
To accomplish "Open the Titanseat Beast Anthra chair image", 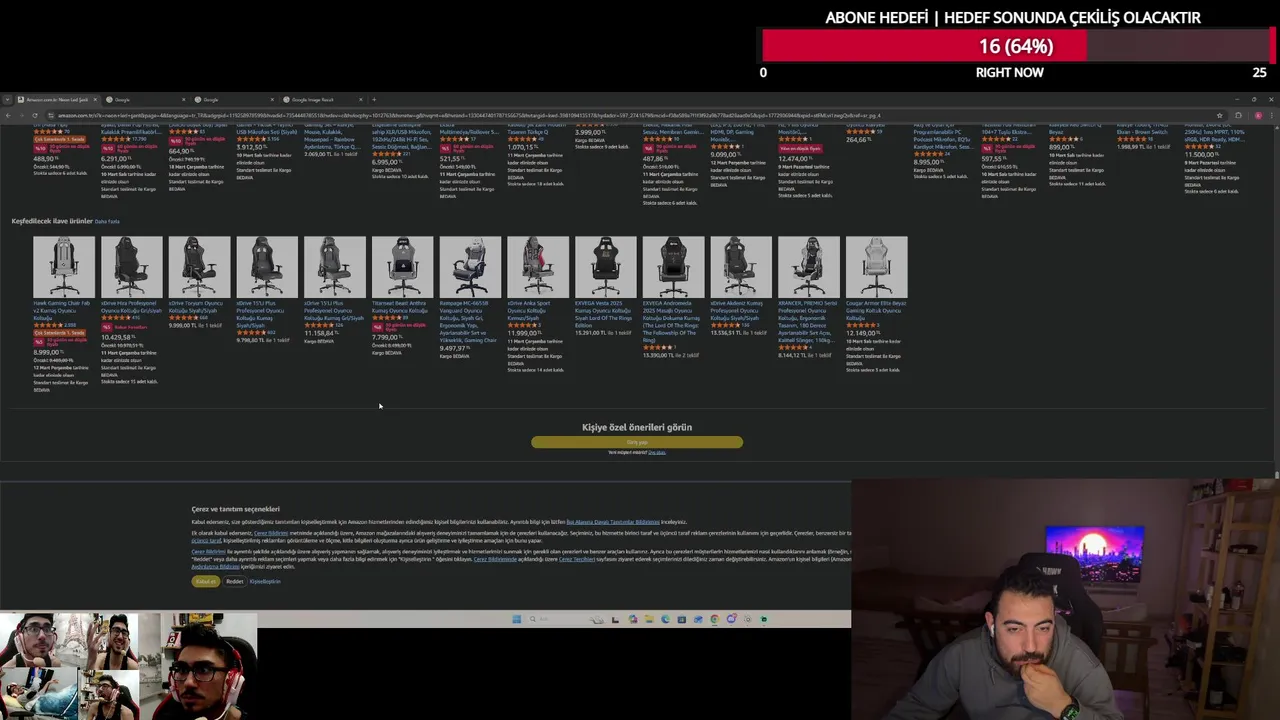I will click(403, 267).
